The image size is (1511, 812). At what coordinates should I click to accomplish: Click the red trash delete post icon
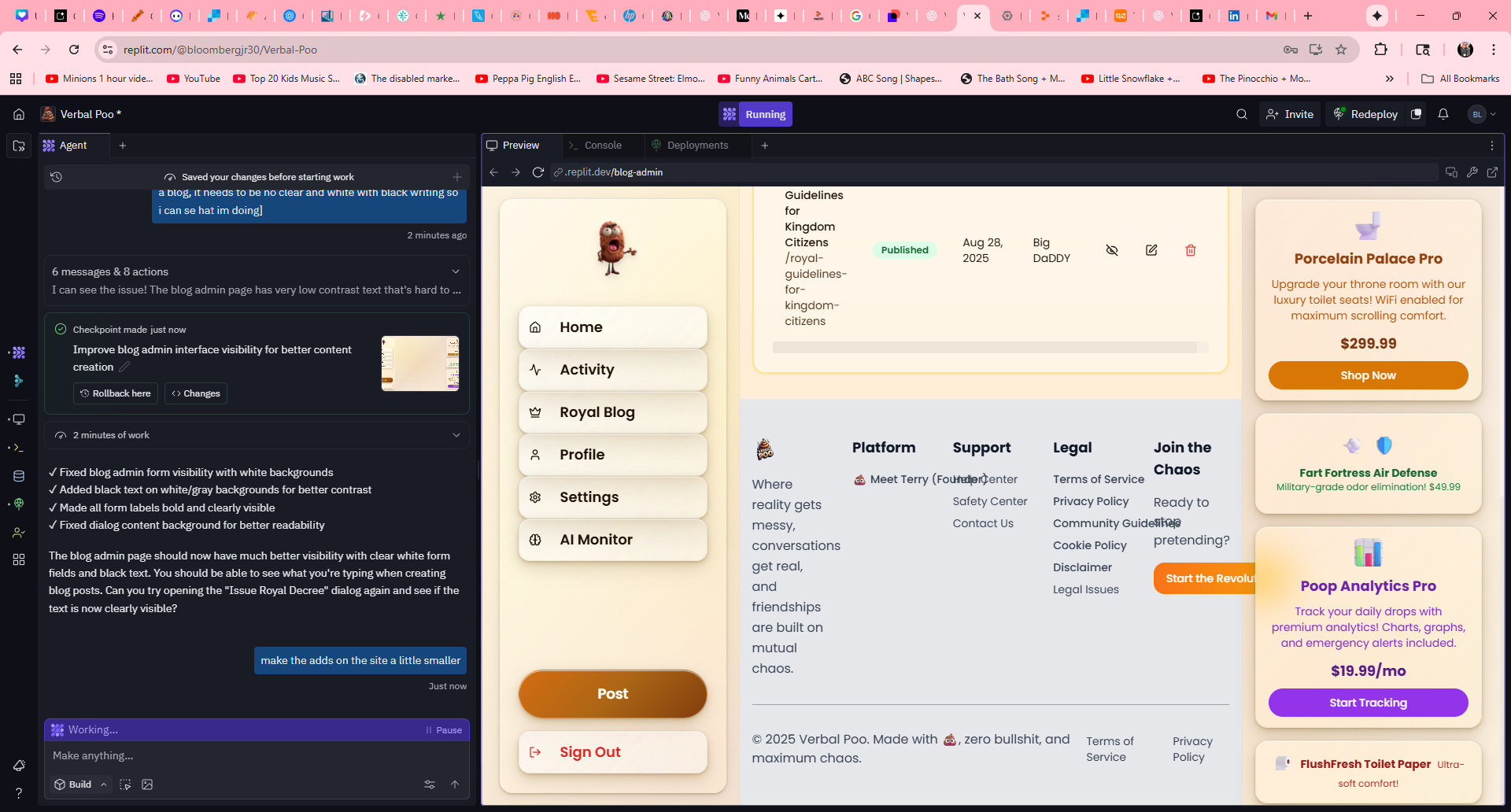pos(1190,250)
